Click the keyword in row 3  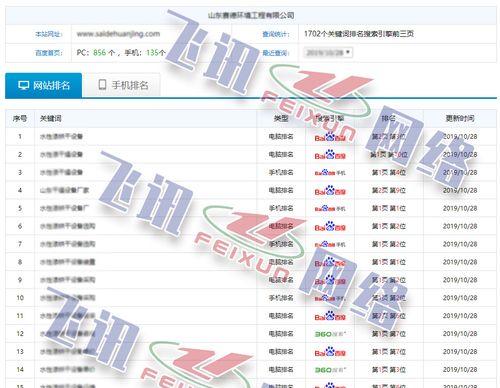pos(61,172)
